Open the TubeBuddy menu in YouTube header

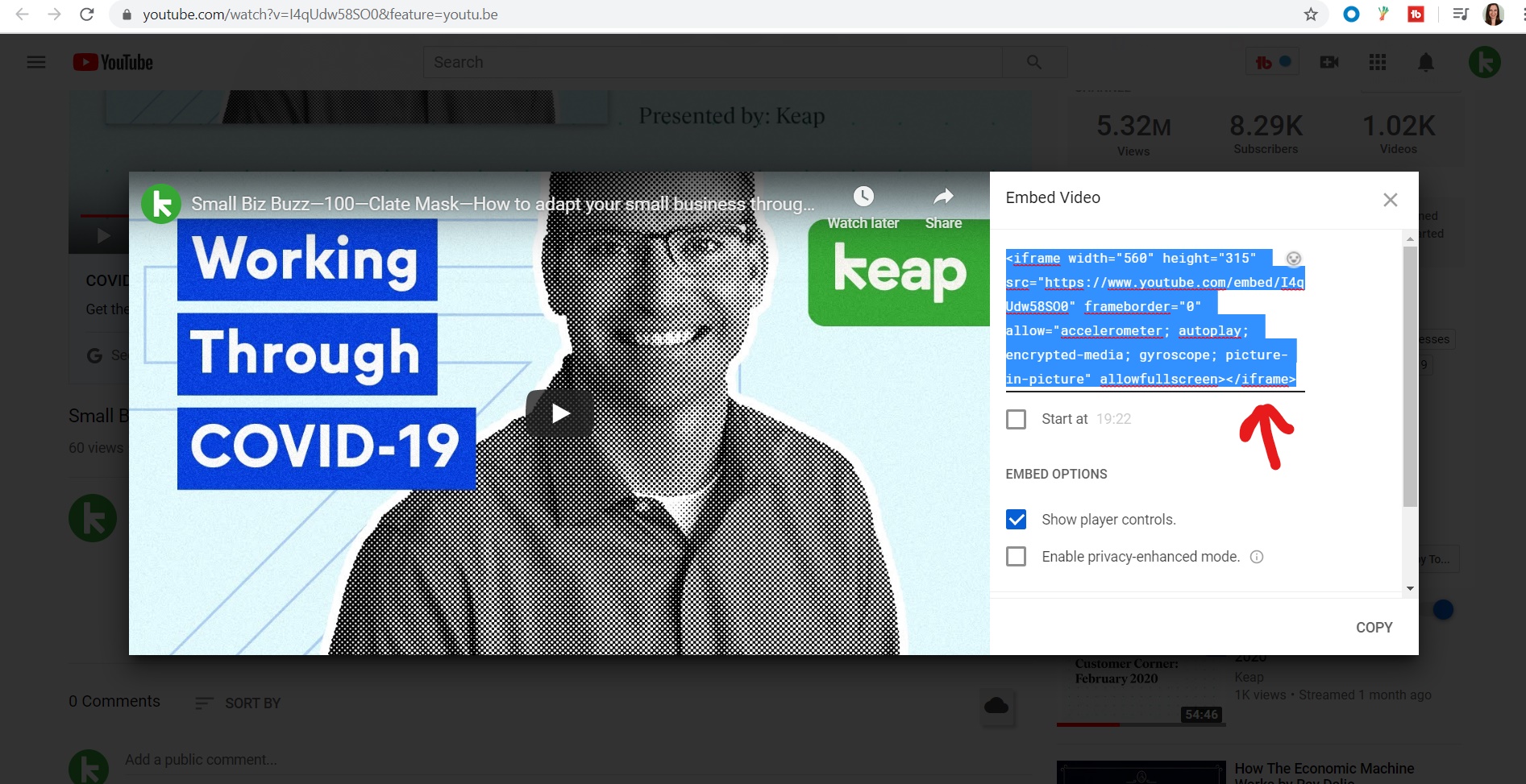point(1273,62)
